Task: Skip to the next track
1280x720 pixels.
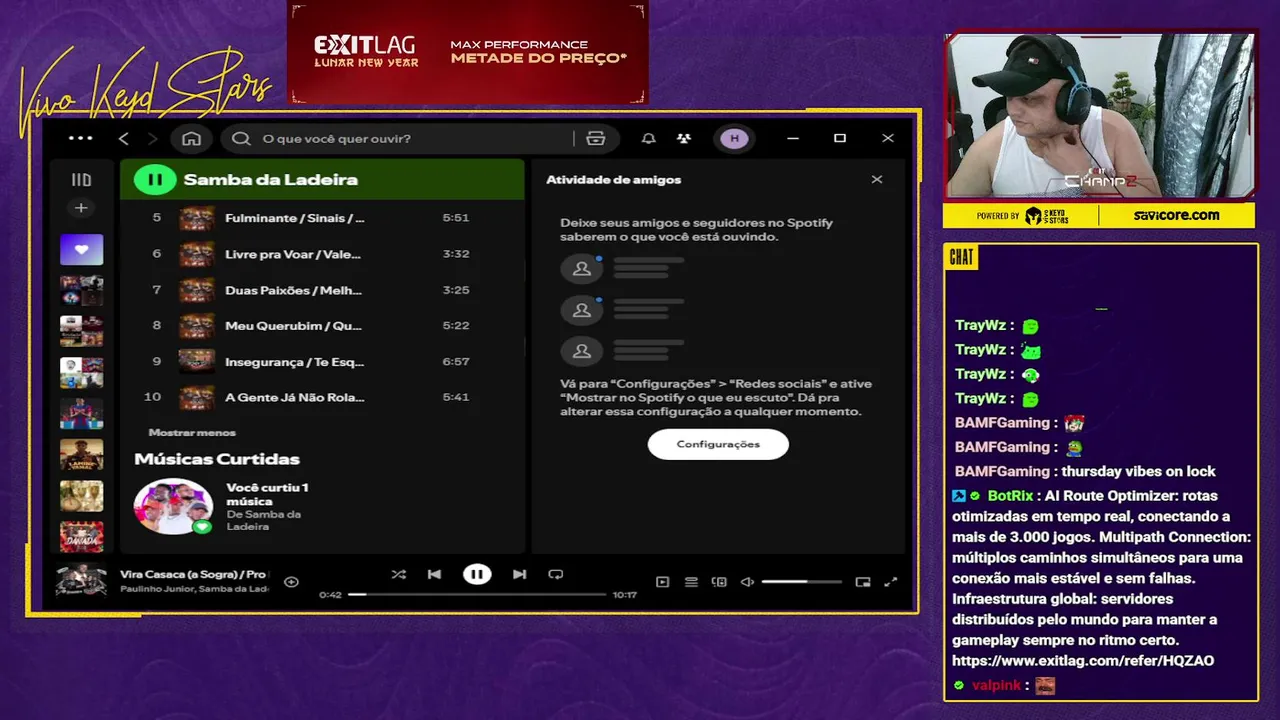Action: click(519, 574)
